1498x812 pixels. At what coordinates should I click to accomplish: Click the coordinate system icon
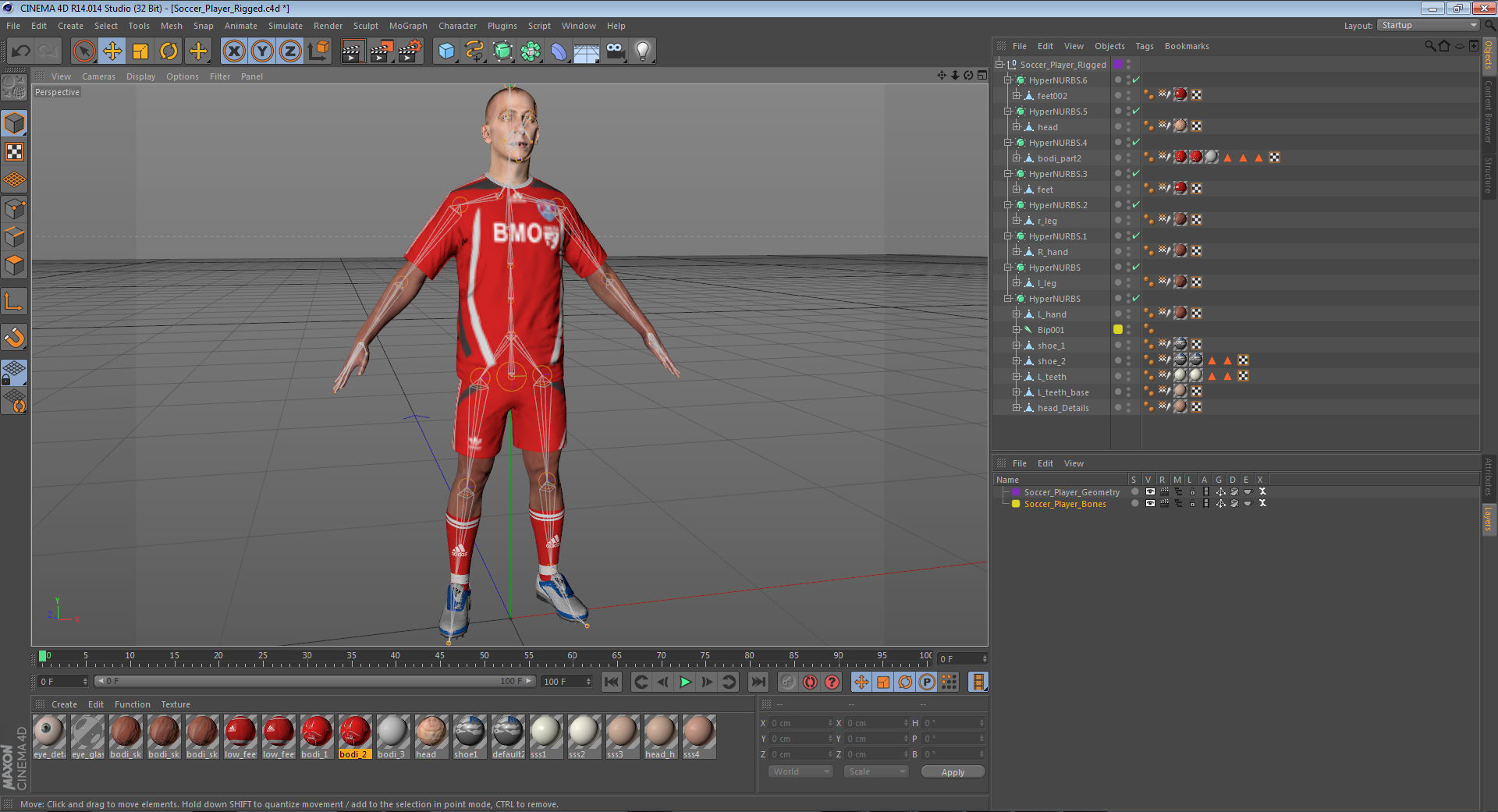(318, 51)
